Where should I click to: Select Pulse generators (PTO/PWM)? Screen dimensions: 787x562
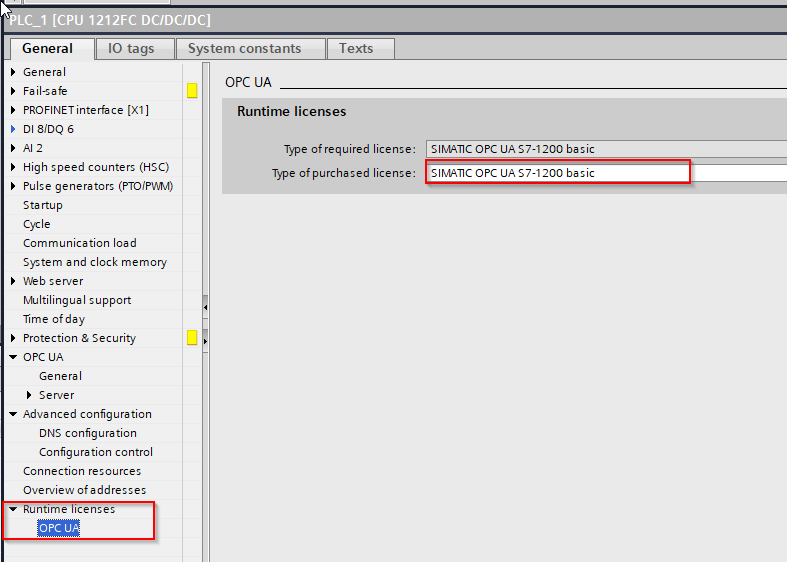[x=98, y=187]
